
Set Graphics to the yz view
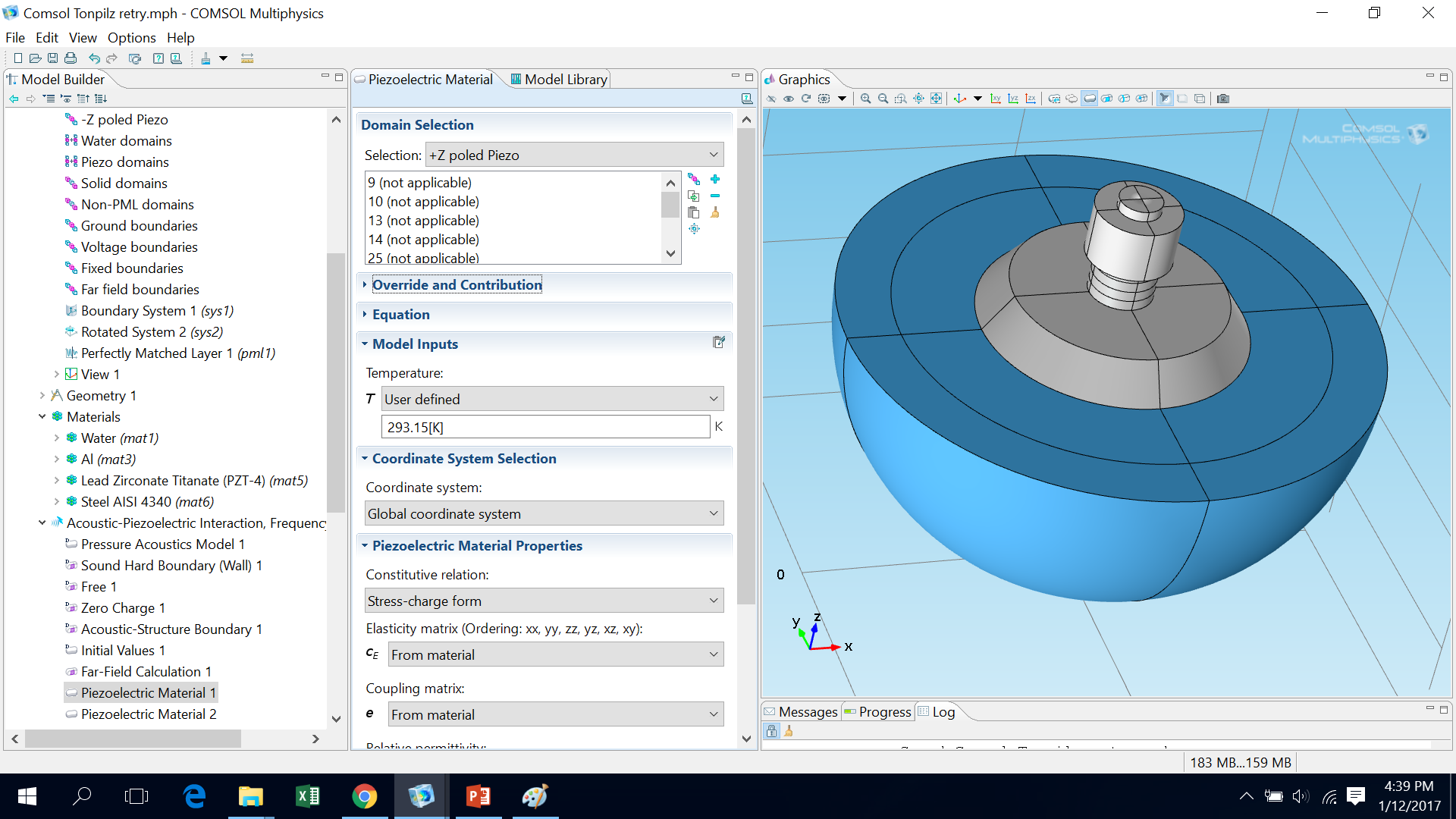point(1012,99)
